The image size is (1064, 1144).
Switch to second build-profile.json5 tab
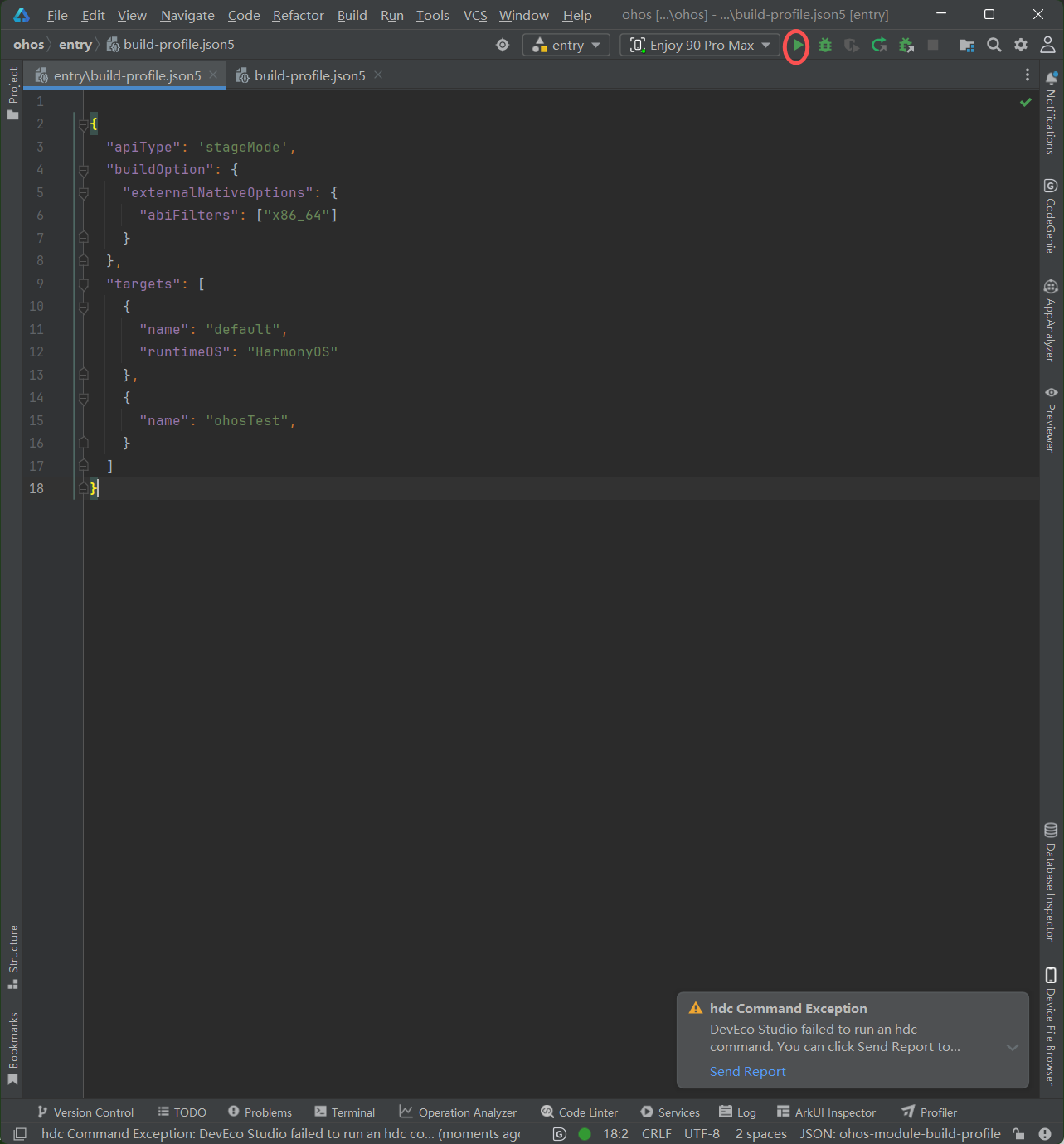pos(309,75)
